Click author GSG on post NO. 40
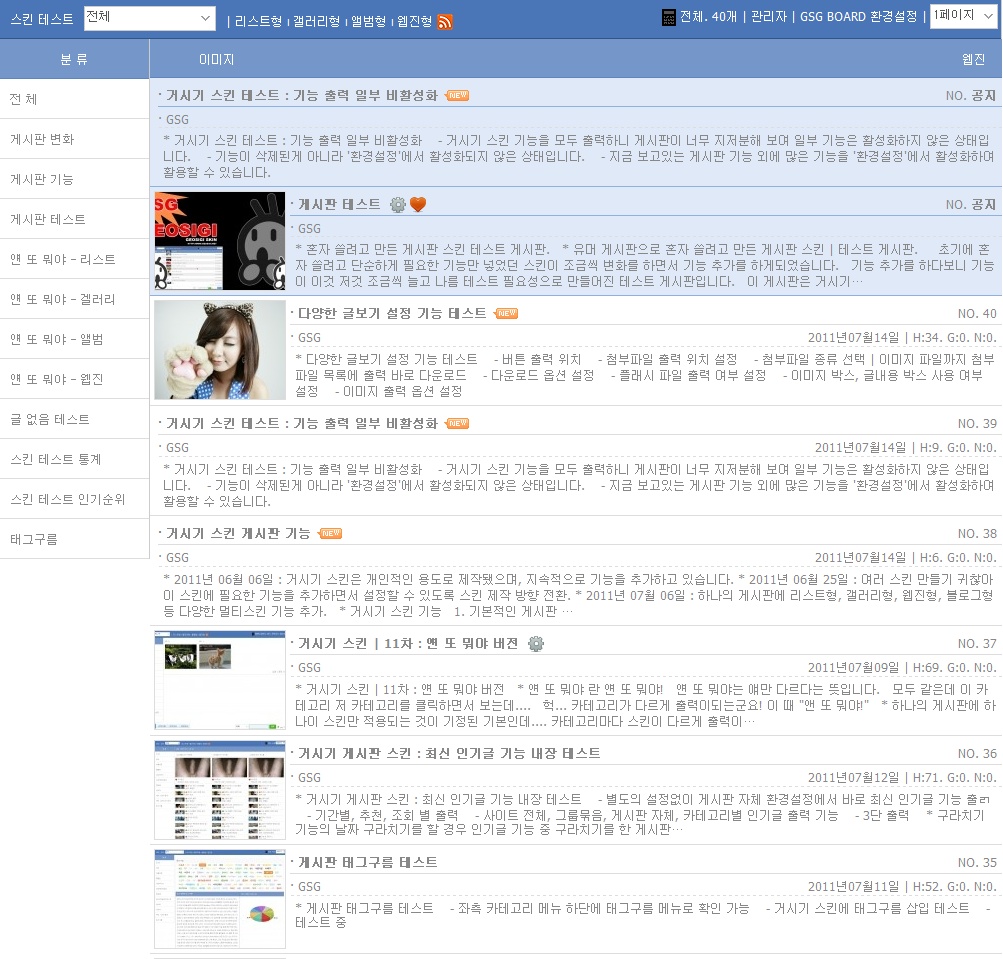Image resolution: width=1003 pixels, height=959 pixels. point(309,338)
